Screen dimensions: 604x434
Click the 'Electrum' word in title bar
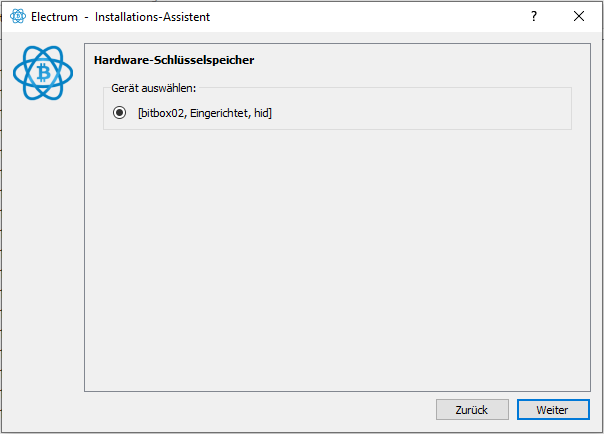click(x=54, y=17)
